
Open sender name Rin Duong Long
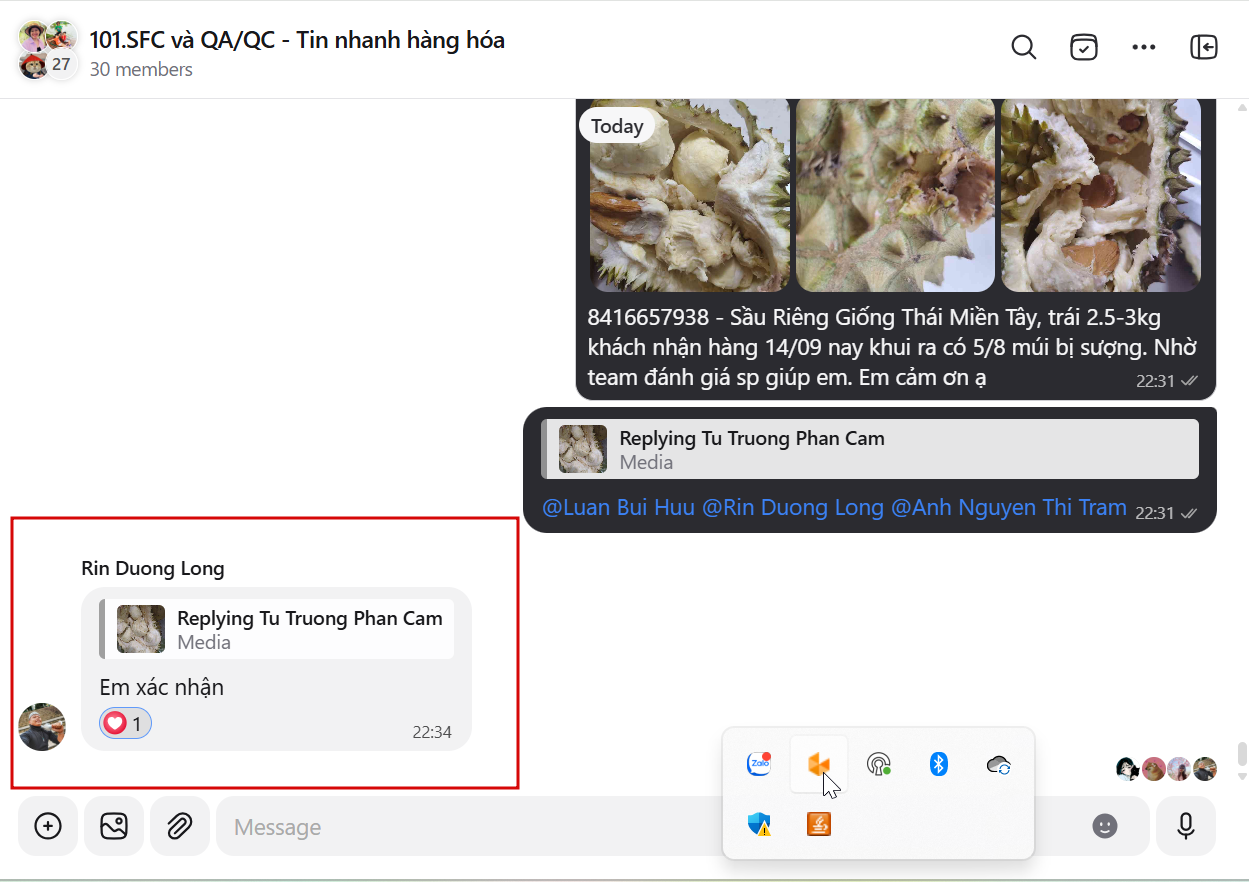tap(153, 568)
